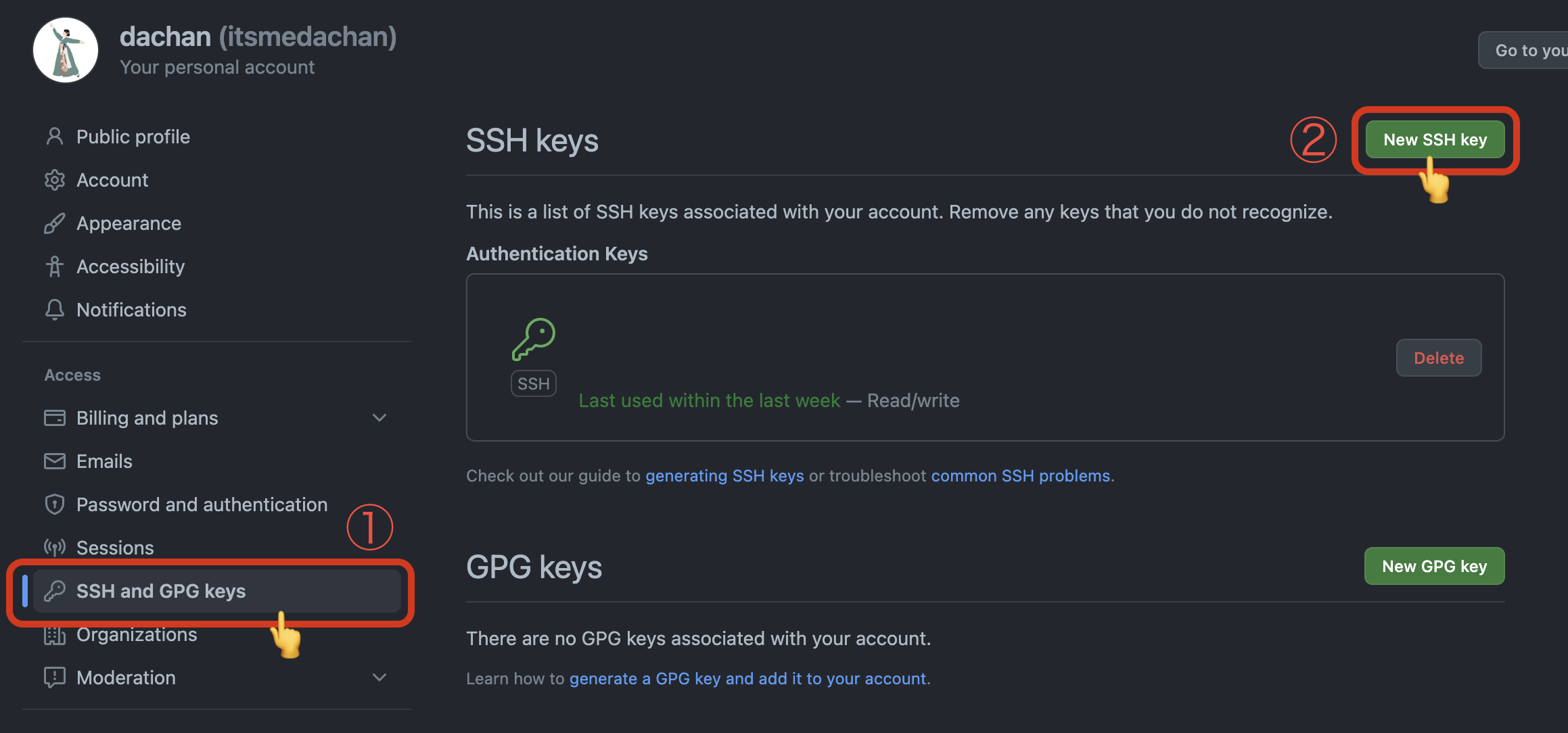Click the Public profile person icon
Image resolution: width=1568 pixels, height=733 pixels.
point(55,136)
